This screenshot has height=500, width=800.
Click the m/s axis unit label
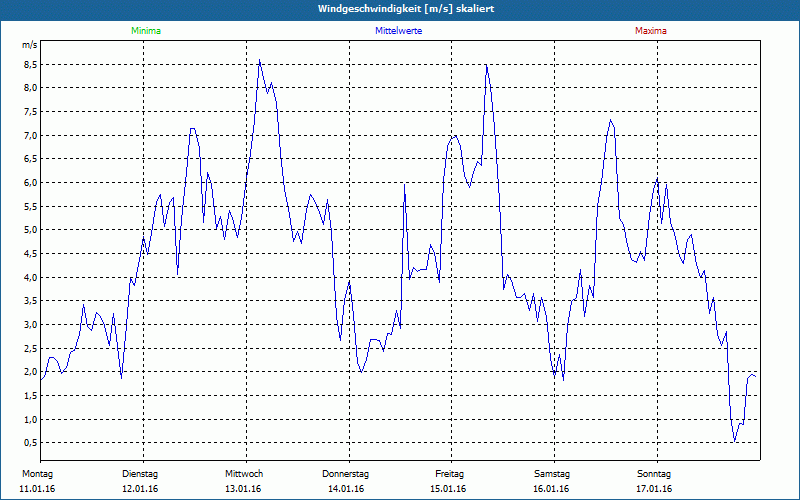point(30,45)
